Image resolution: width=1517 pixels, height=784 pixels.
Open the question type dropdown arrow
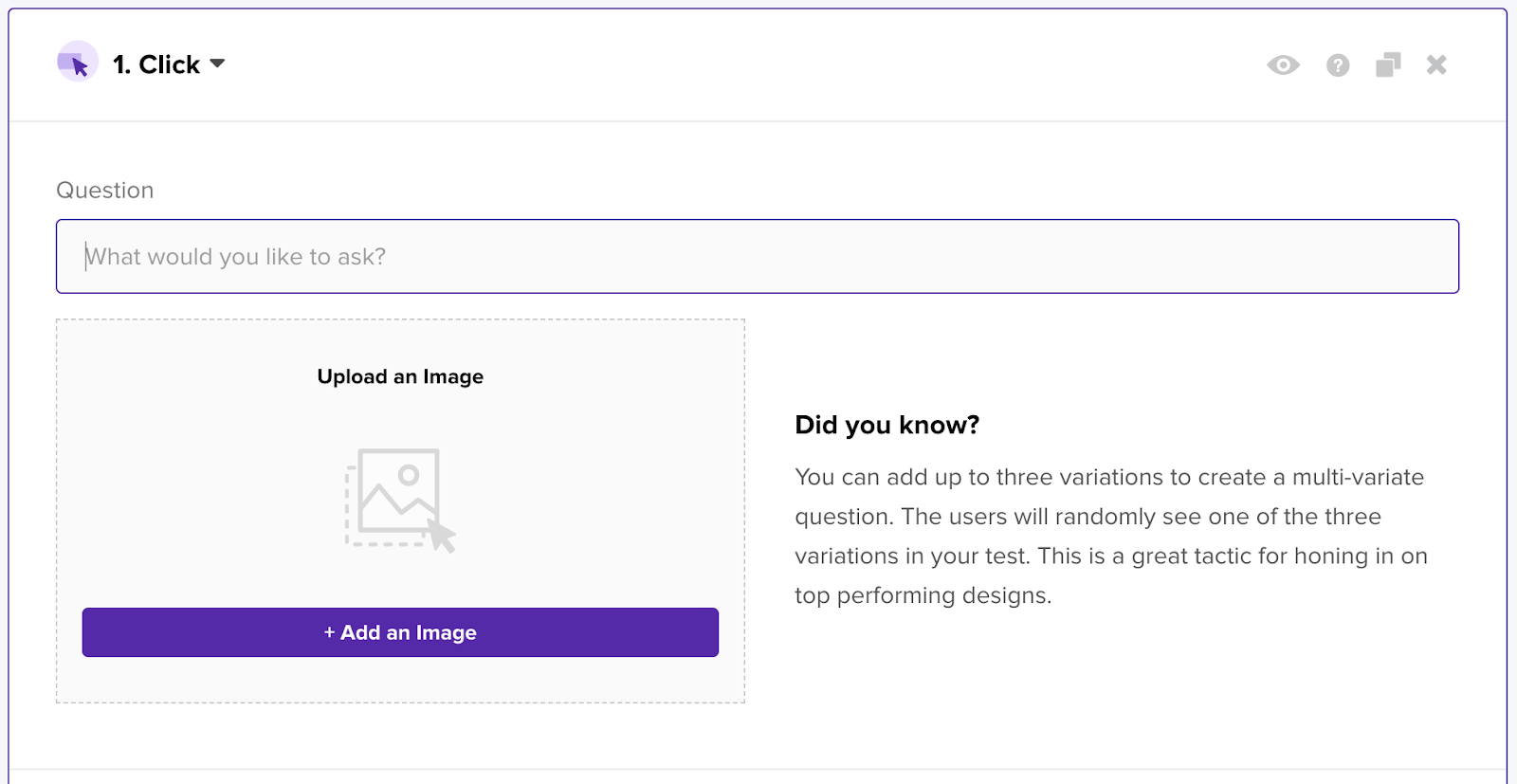tap(217, 64)
